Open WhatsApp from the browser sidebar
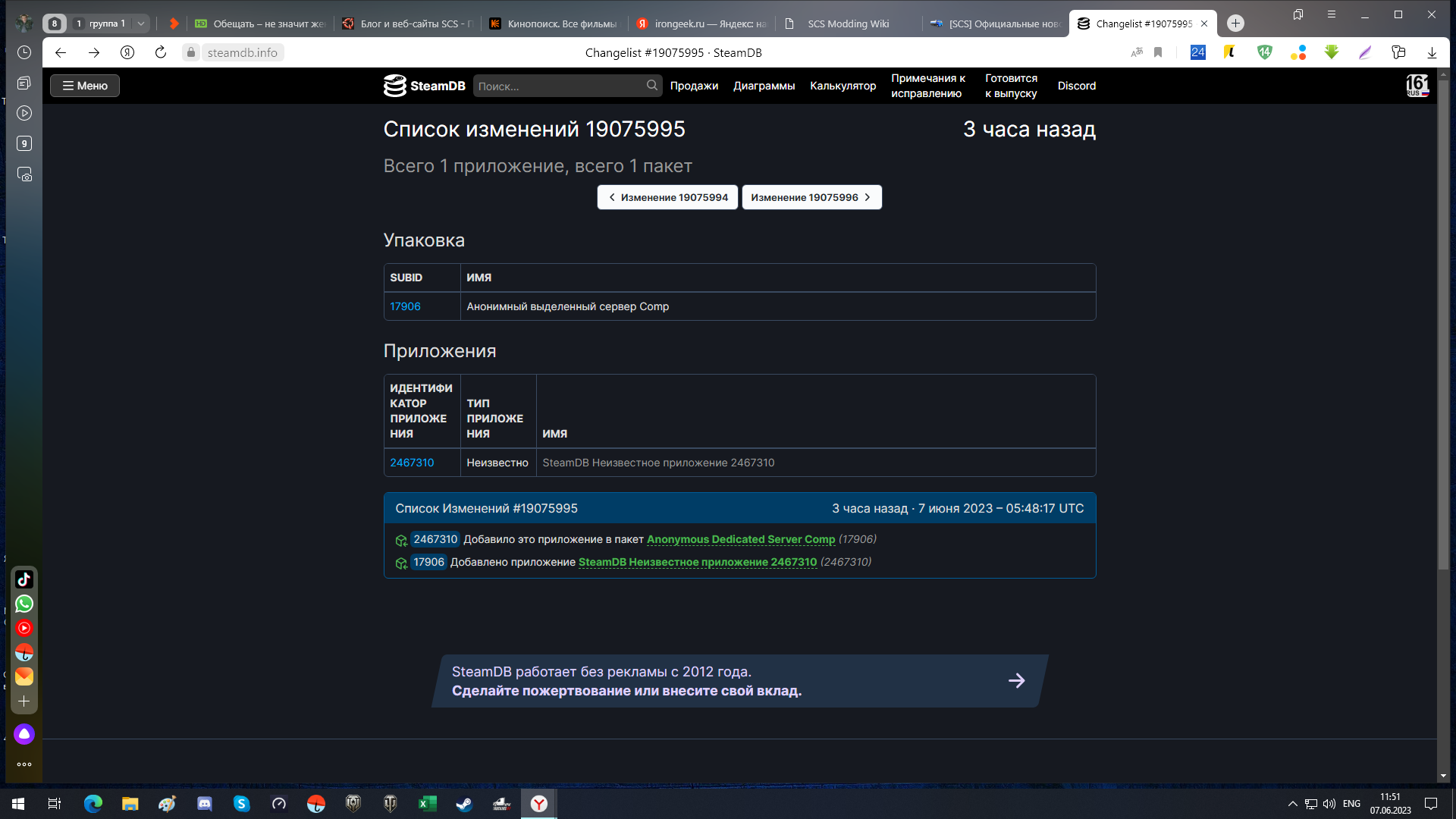Viewport: 1456px width, 819px height. 24,604
